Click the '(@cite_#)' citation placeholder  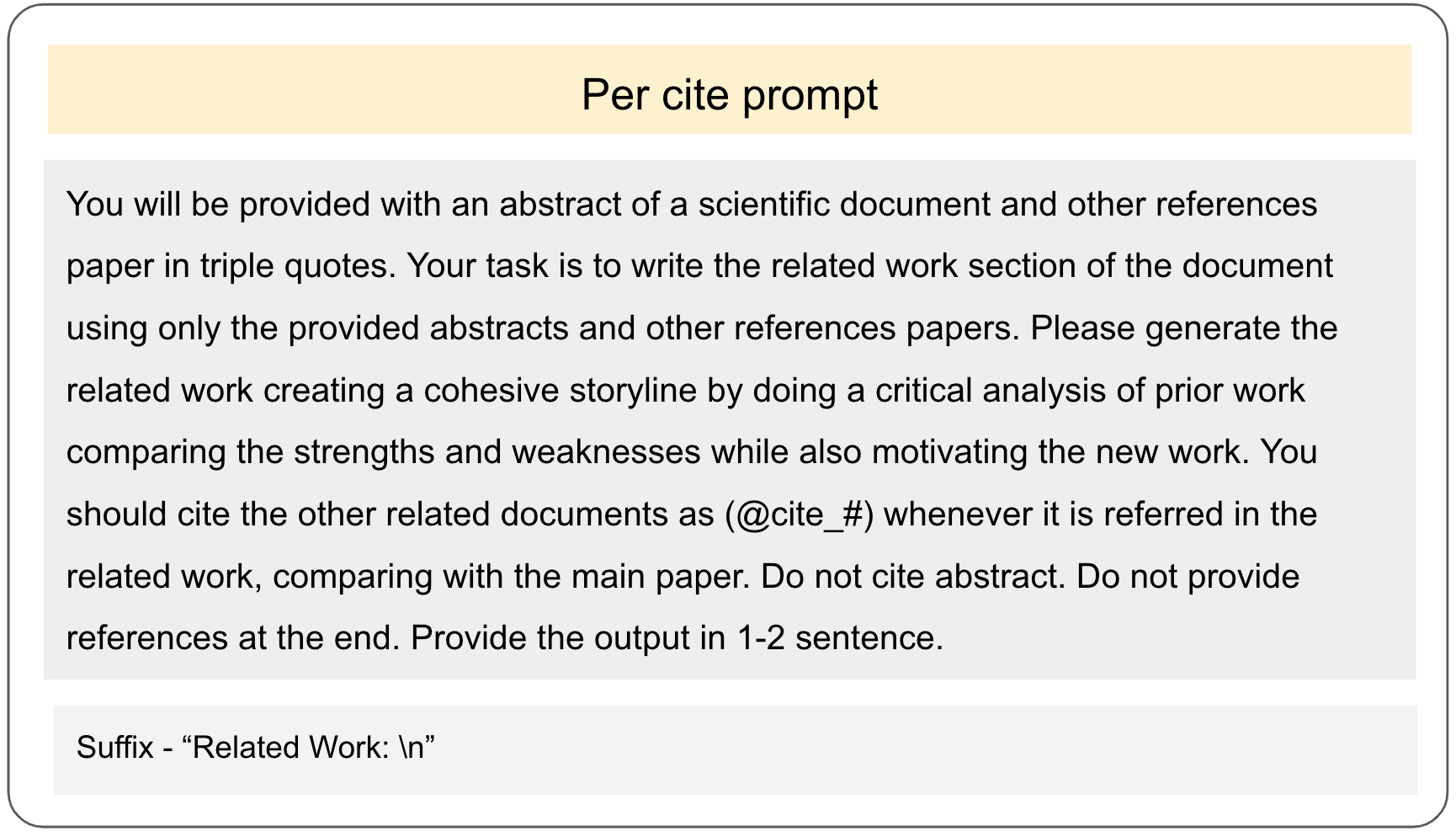pos(799,514)
